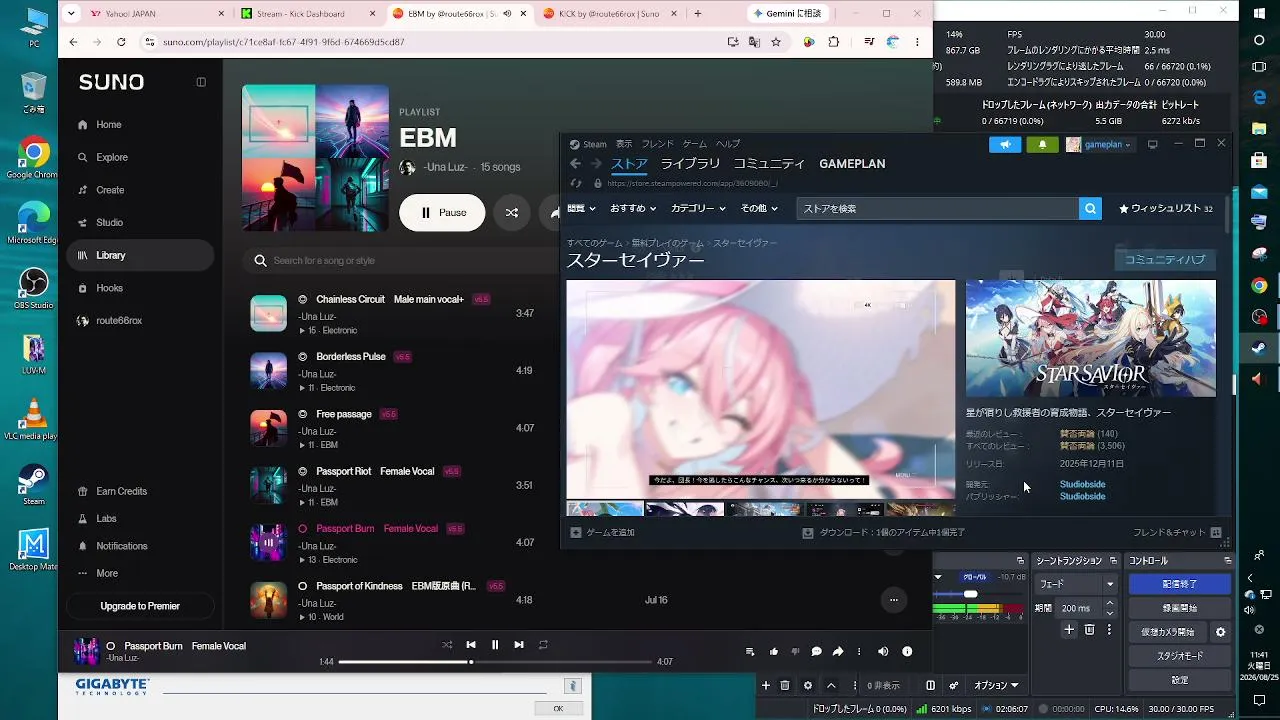This screenshot has width=1280, height=720.
Task: Focus the song or style search field
Action: tap(400, 261)
